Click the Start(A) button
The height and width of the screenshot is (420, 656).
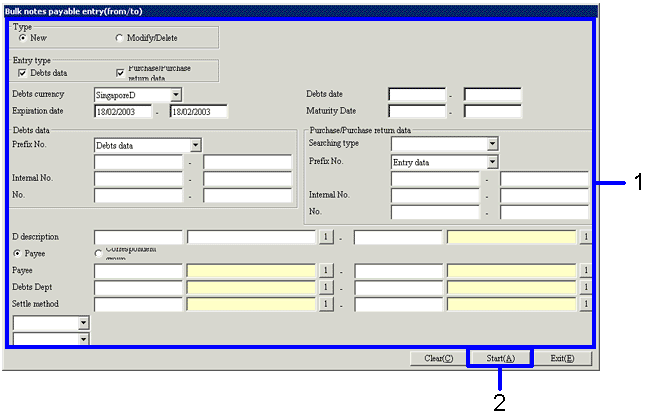(x=500, y=359)
